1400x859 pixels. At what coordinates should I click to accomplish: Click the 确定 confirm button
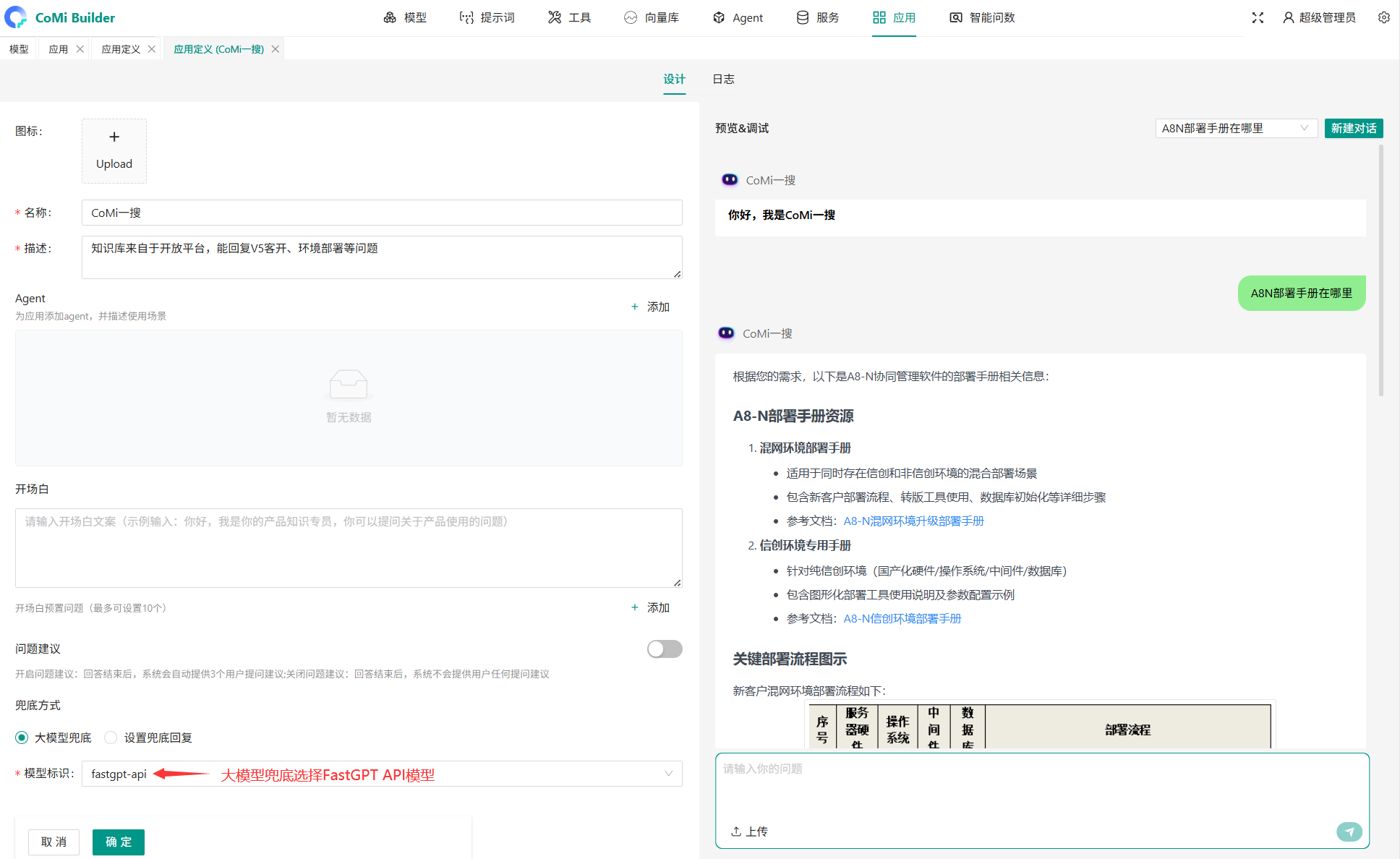pos(119,842)
